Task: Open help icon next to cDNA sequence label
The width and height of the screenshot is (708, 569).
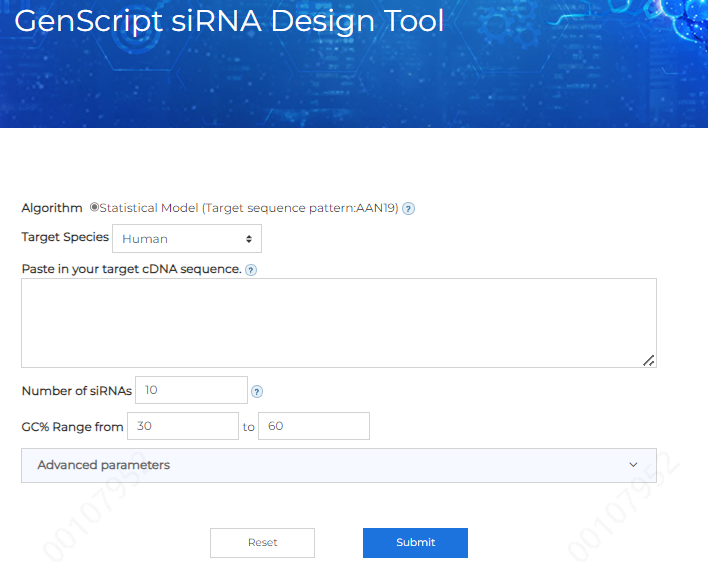Action: [251, 270]
